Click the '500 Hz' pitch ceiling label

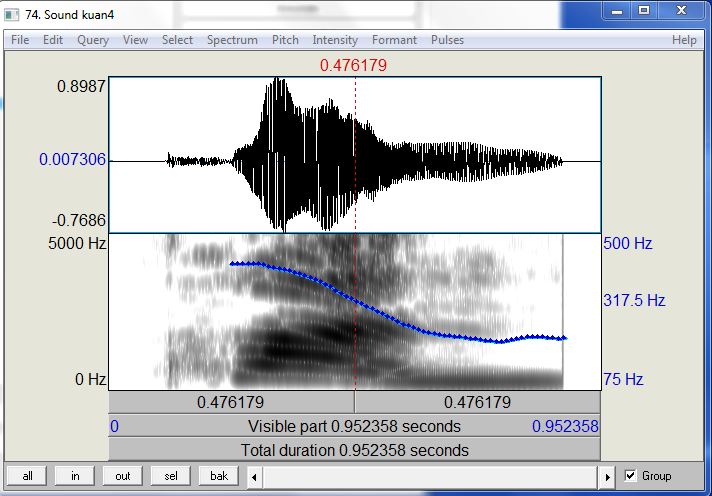pos(628,243)
